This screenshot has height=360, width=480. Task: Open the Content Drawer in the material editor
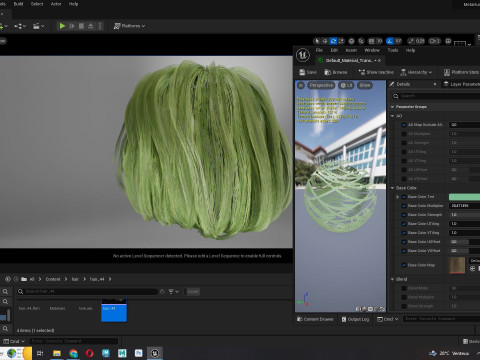click(315, 319)
